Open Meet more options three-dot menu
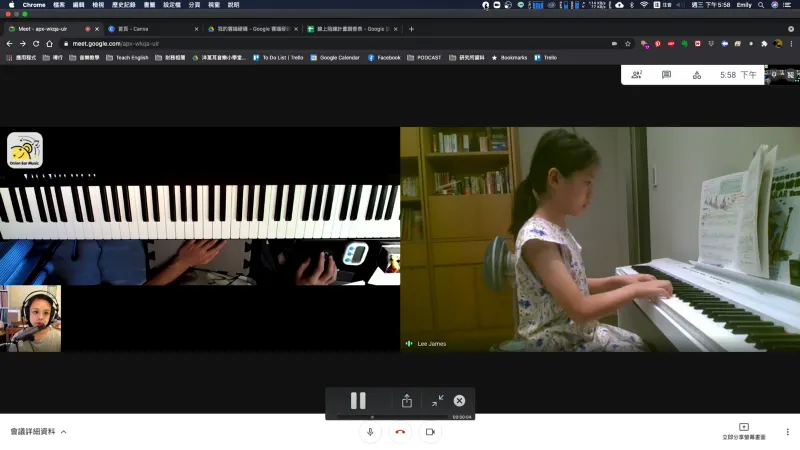The height and width of the screenshot is (450, 800). point(787,431)
